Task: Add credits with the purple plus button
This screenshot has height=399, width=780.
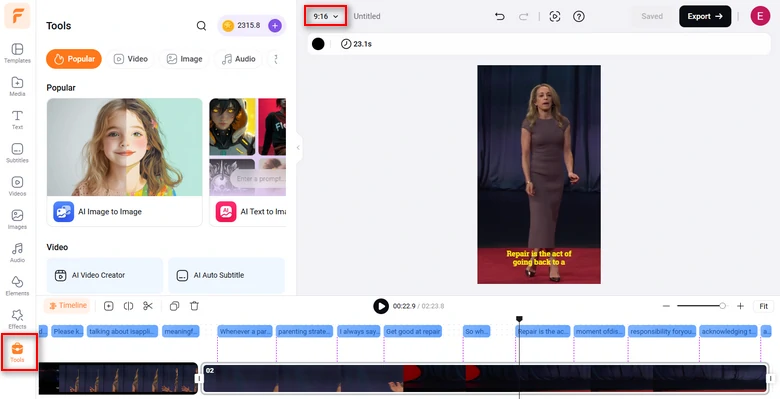Action: pyautogui.click(x=275, y=25)
